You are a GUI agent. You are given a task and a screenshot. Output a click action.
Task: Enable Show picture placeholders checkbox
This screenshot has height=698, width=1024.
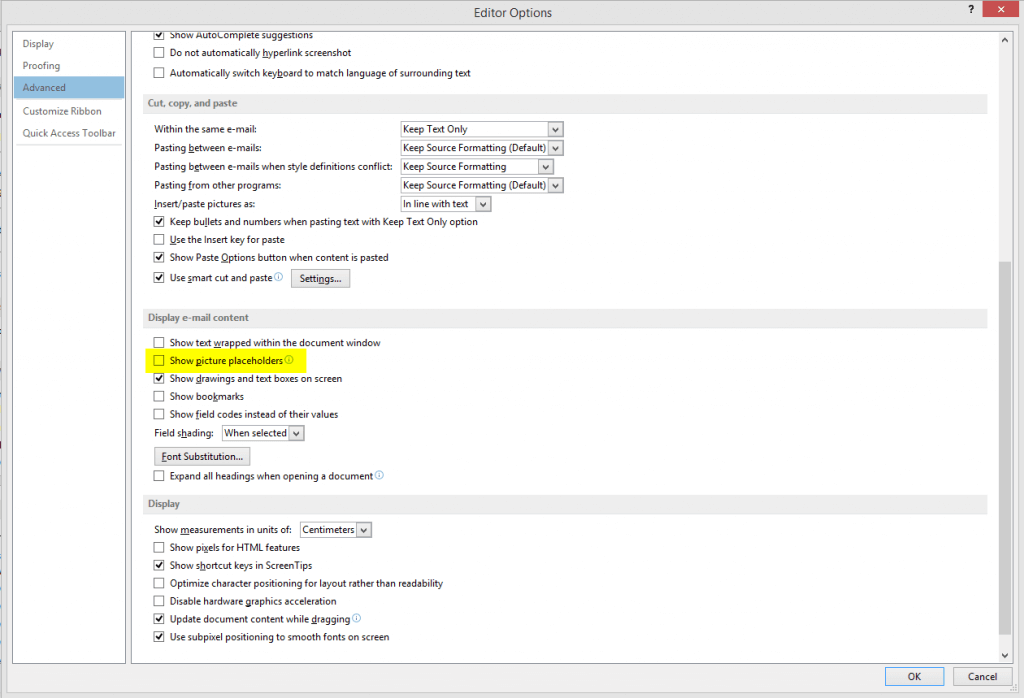(159, 360)
